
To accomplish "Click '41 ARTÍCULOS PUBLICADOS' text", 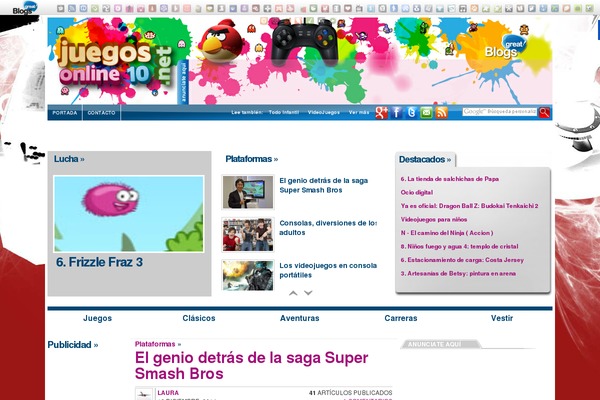I will pos(351,393).
